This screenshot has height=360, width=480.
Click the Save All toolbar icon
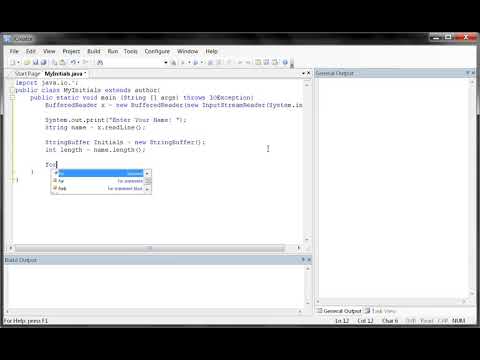pyautogui.click(x=43, y=62)
